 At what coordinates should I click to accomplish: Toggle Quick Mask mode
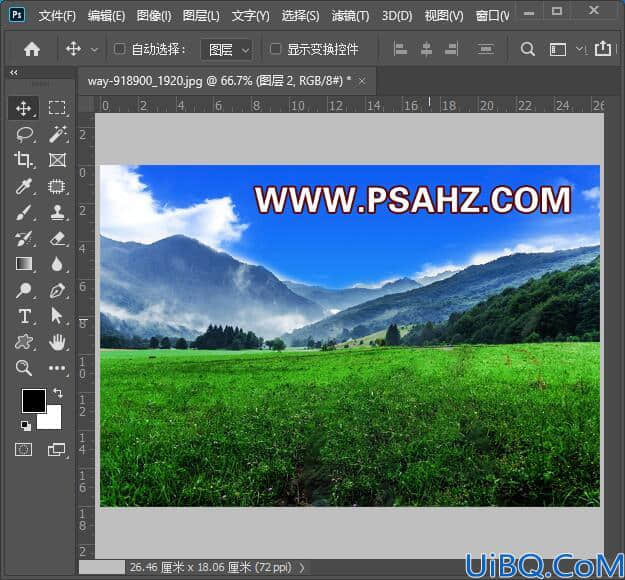[24, 450]
